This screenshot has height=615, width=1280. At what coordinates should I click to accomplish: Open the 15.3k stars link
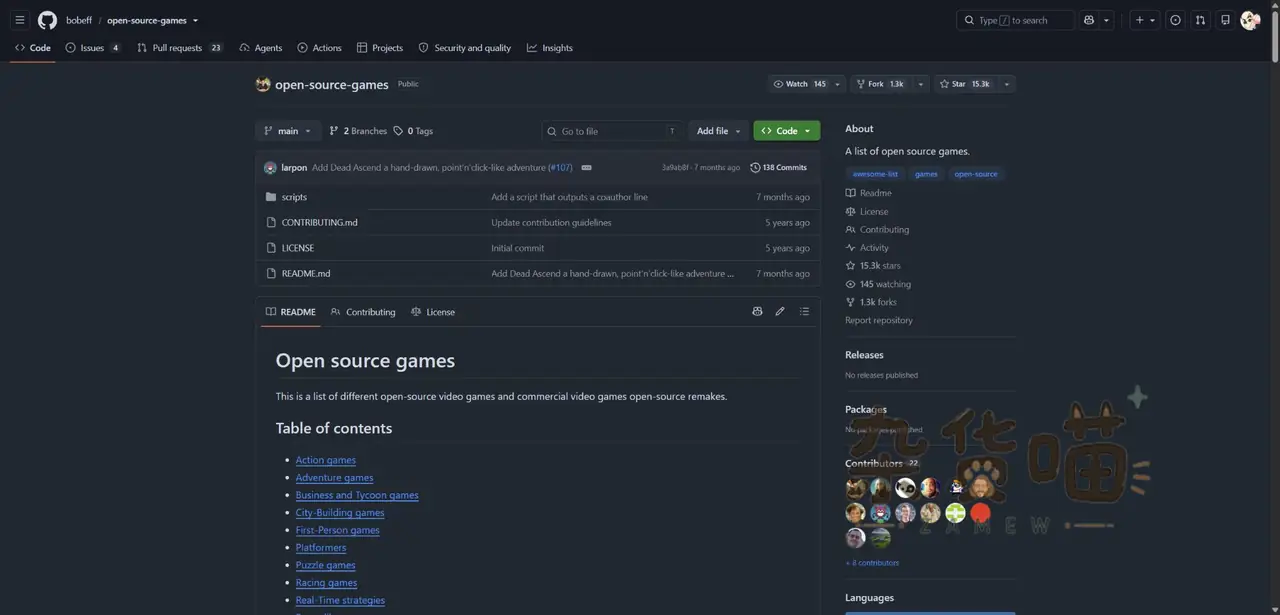[x=873, y=266]
